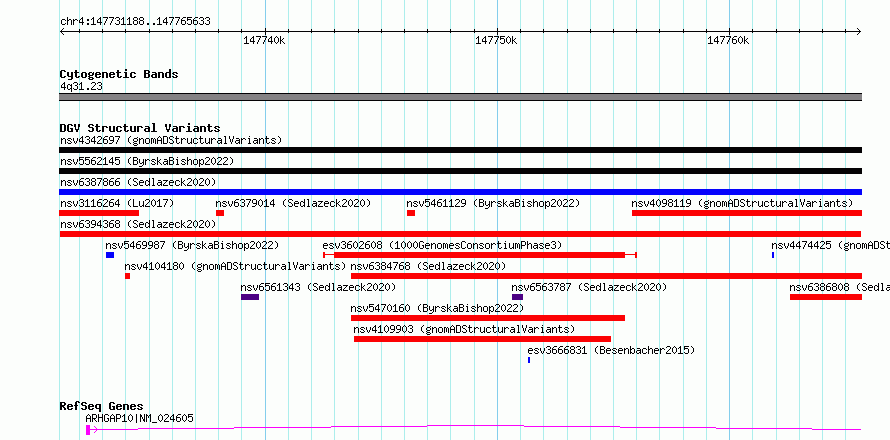Select the small nsv6379014 red variant
Screen dimensions: 890x440
[x=220, y=213]
